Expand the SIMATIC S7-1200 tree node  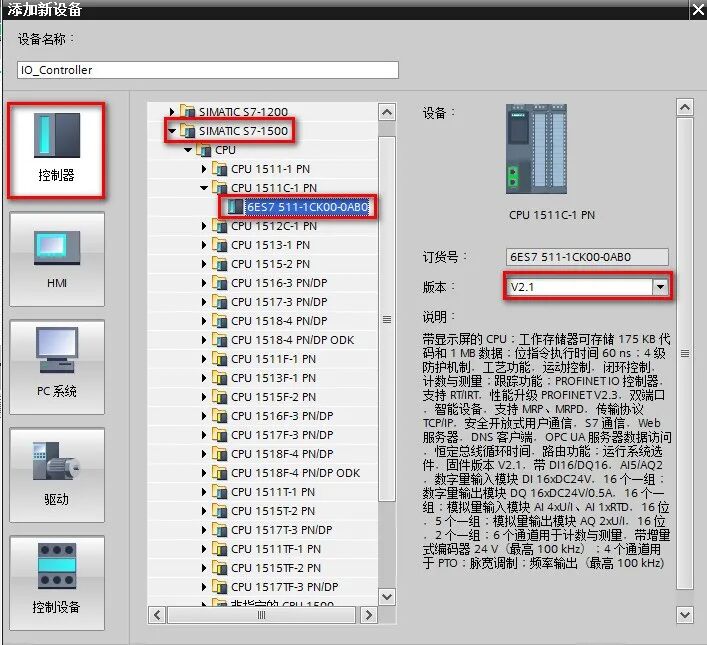(x=172, y=111)
